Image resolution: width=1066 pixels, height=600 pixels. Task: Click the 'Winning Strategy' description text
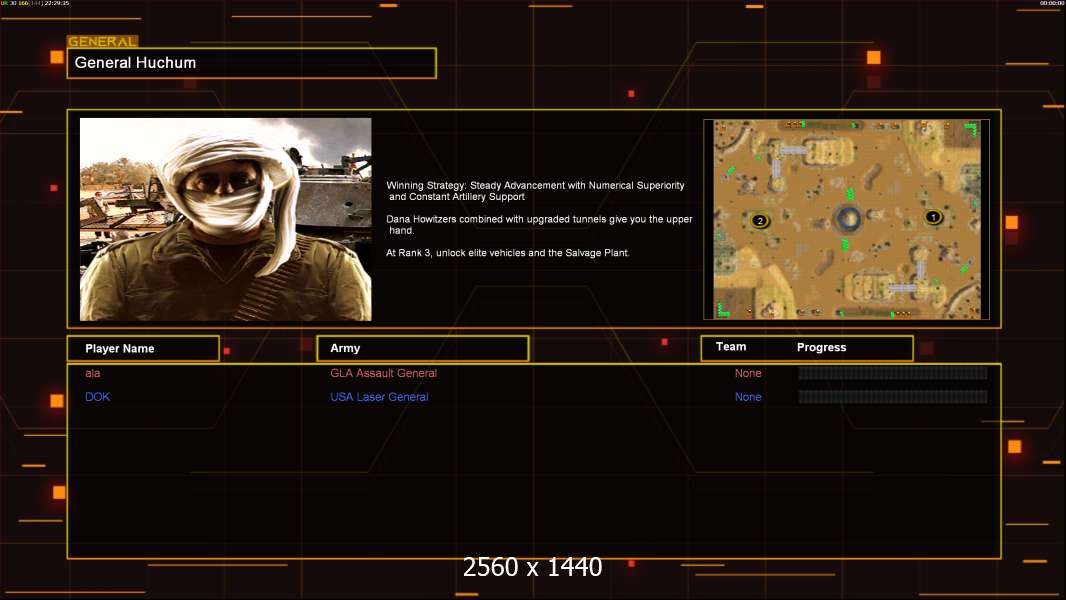pos(535,191)
